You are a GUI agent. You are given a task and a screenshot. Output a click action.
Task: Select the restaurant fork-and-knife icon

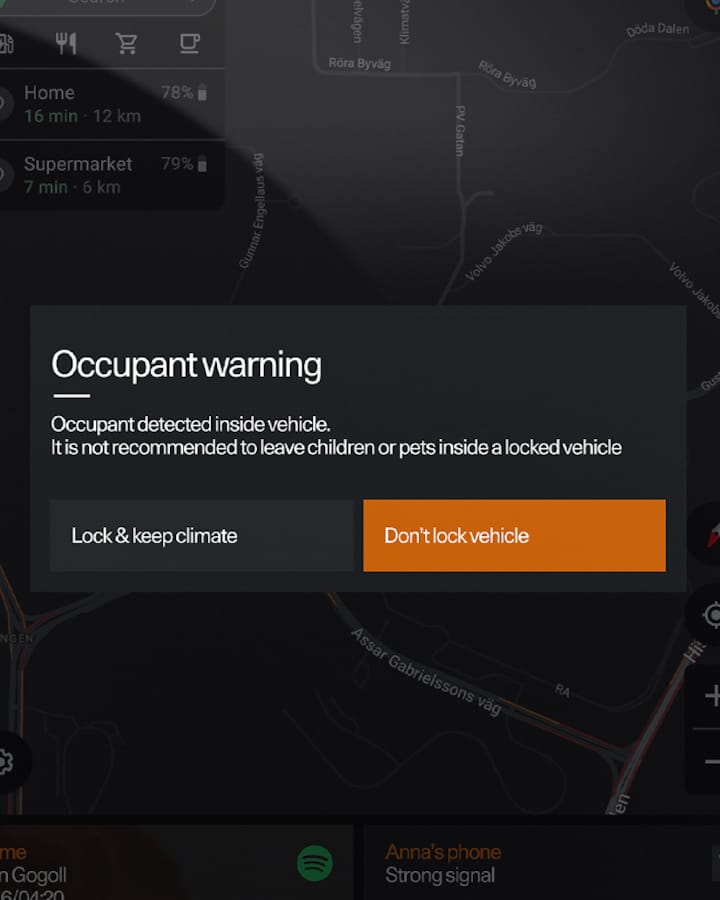coord(65,44)
